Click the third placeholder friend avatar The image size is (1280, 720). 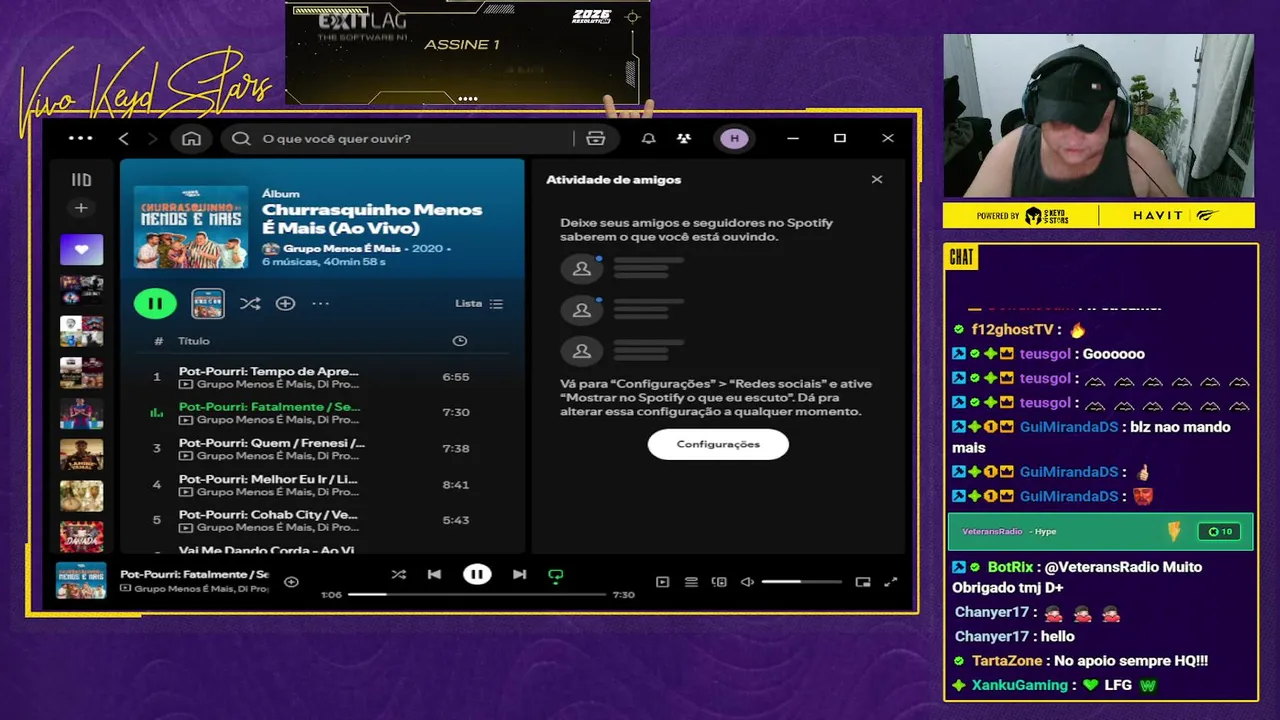point(582,351)
